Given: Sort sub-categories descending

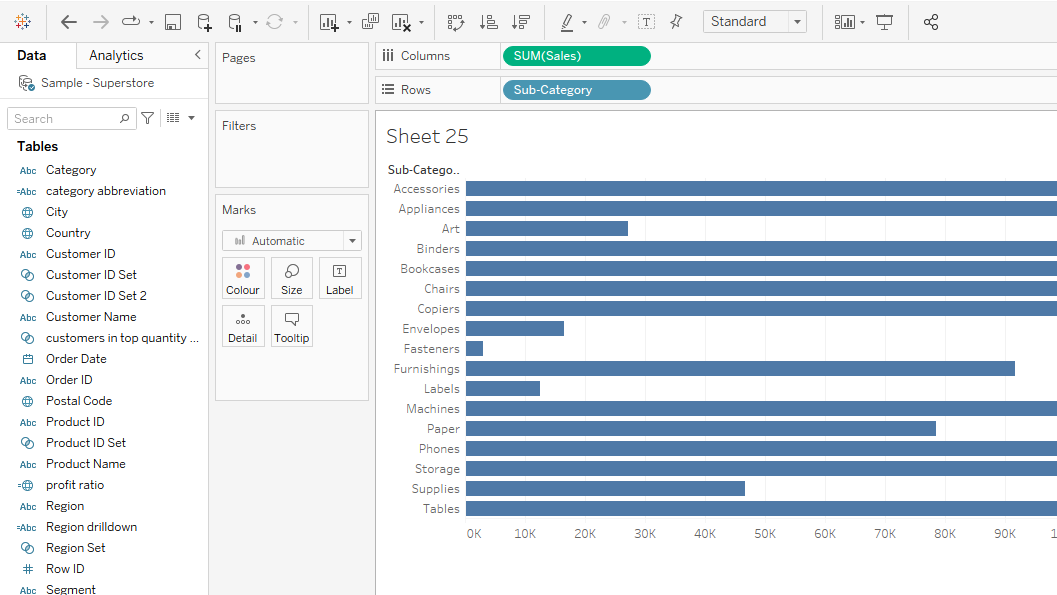Looking at the screenshot, I should coord(520,22).
